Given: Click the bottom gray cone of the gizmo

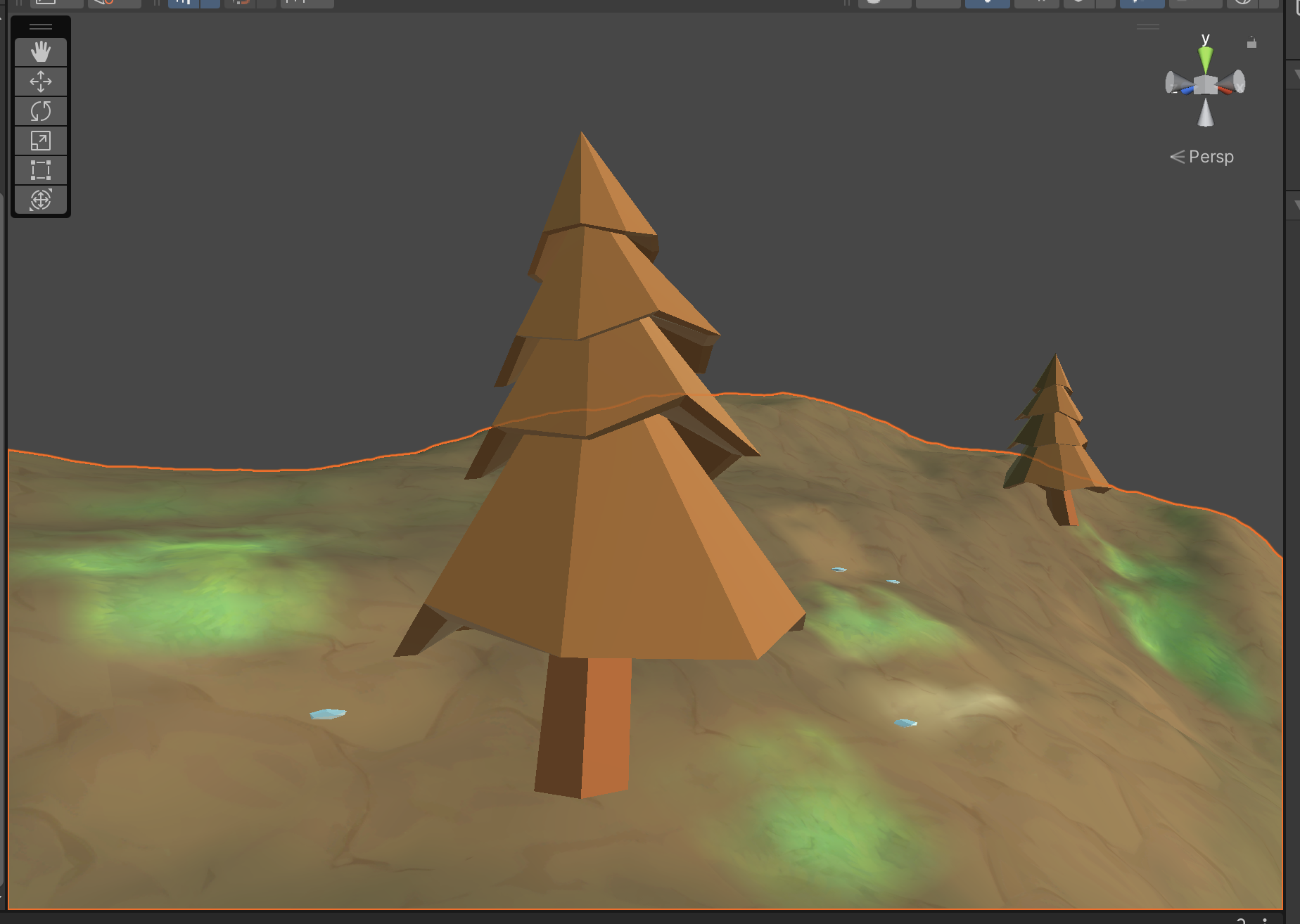Looking at the screenshot, I should click(x=1206, y=114).
